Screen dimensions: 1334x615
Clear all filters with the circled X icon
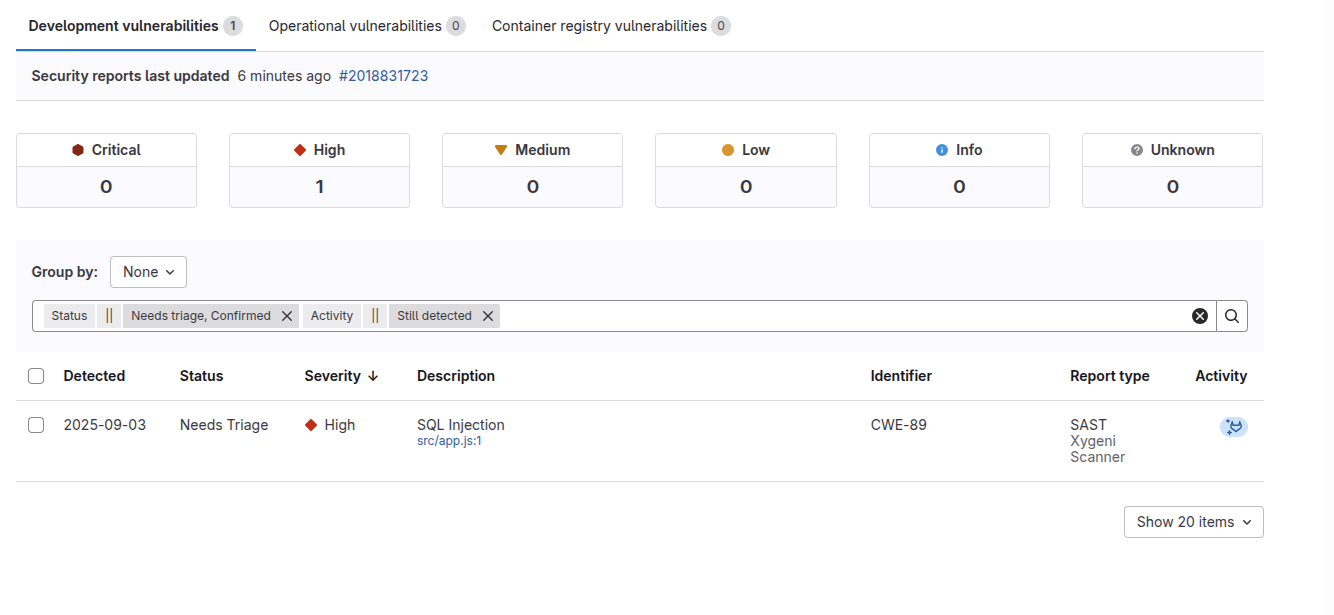[1199, 316]
